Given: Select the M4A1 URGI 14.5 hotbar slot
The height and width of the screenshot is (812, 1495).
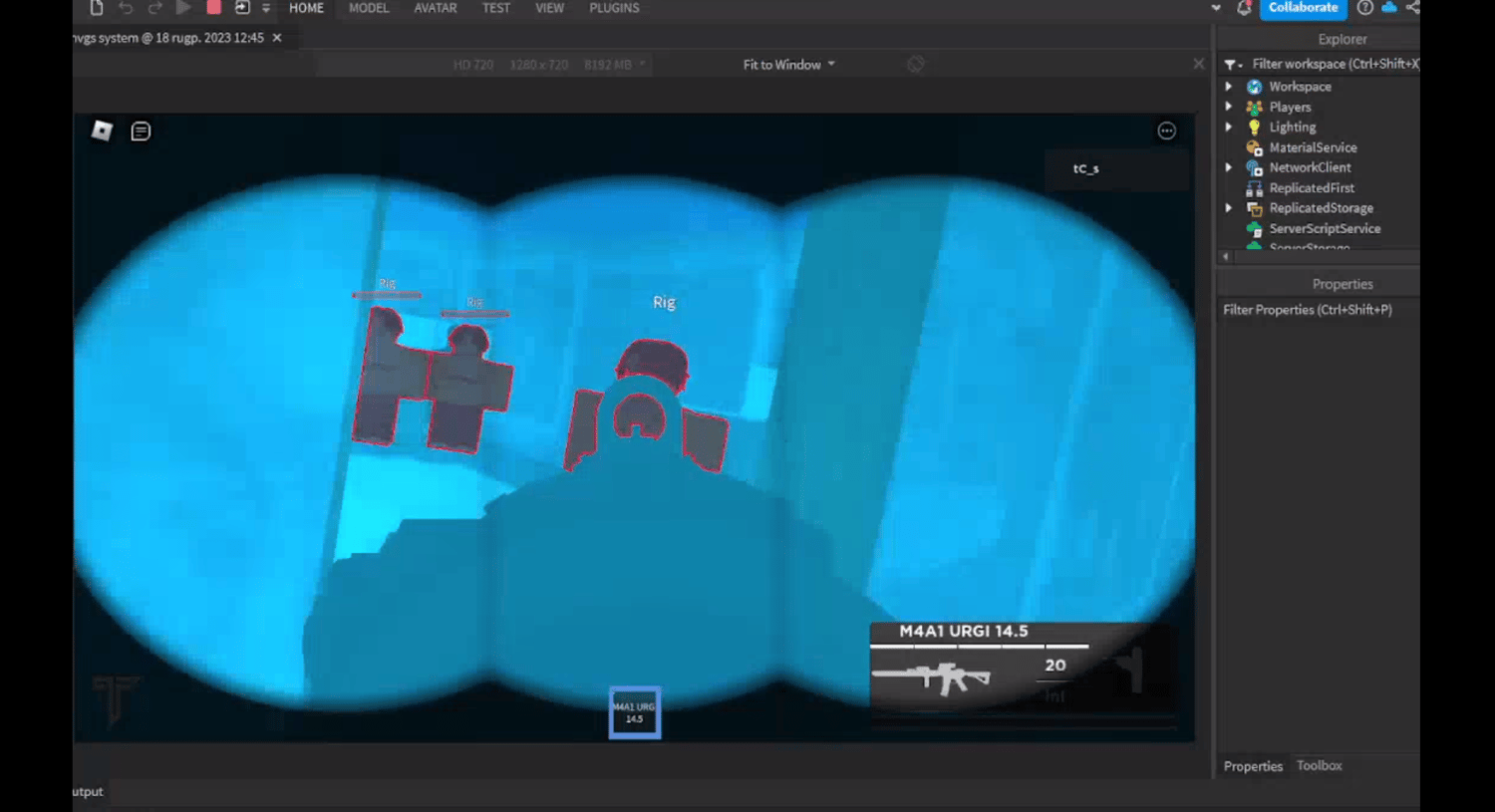Looking at the screenshot, I should (x=635, y=712).
